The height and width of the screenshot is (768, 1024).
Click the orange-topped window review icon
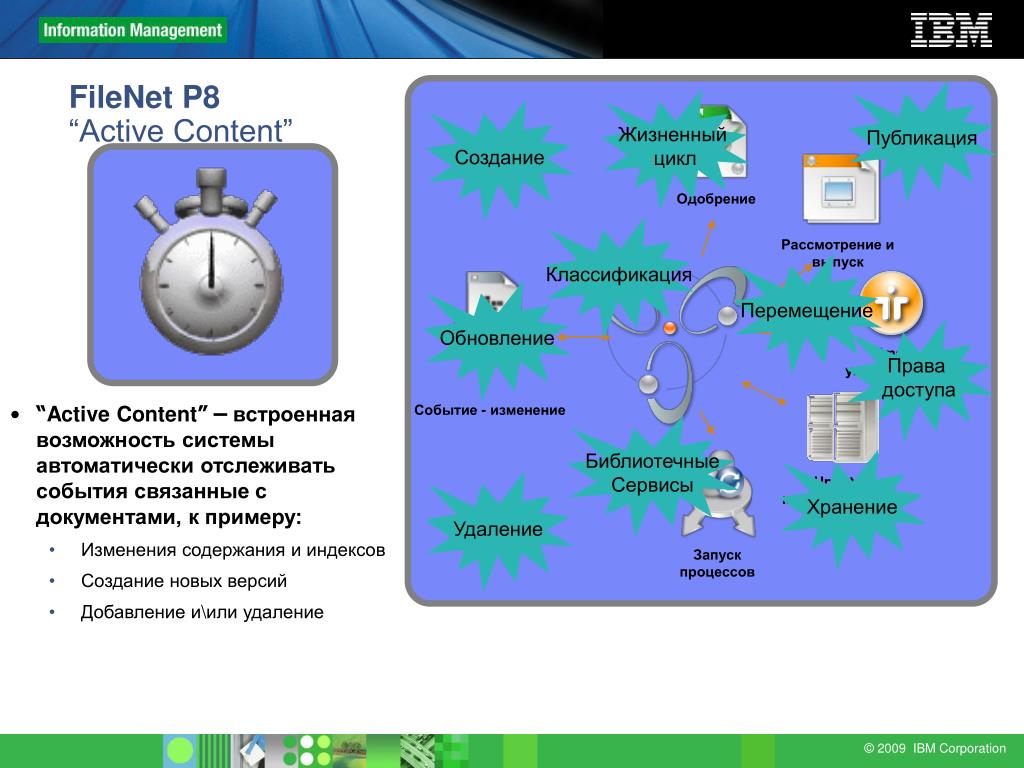click(x=840, y=189)
